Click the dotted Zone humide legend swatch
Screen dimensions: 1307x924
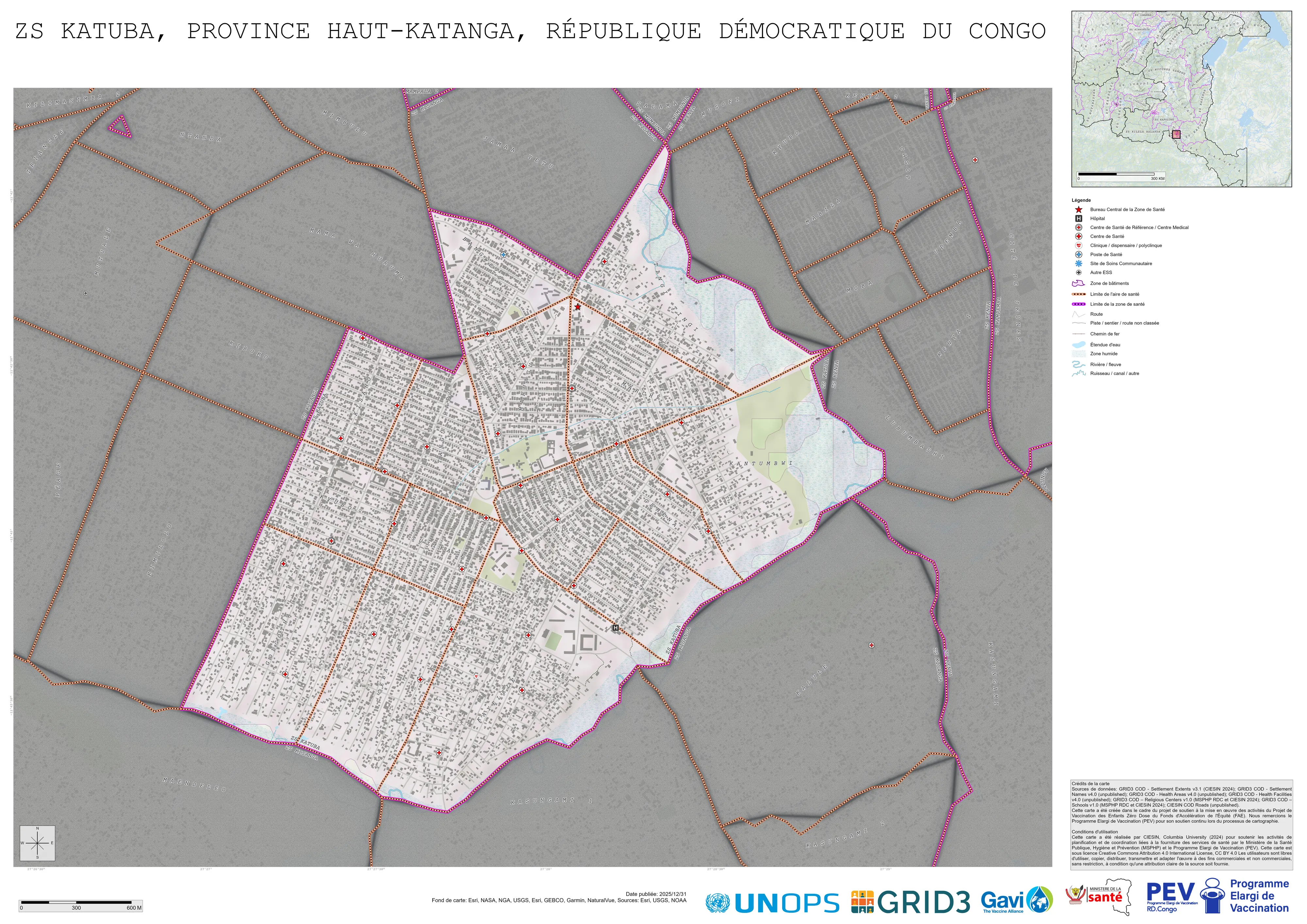coord(1079,354)
